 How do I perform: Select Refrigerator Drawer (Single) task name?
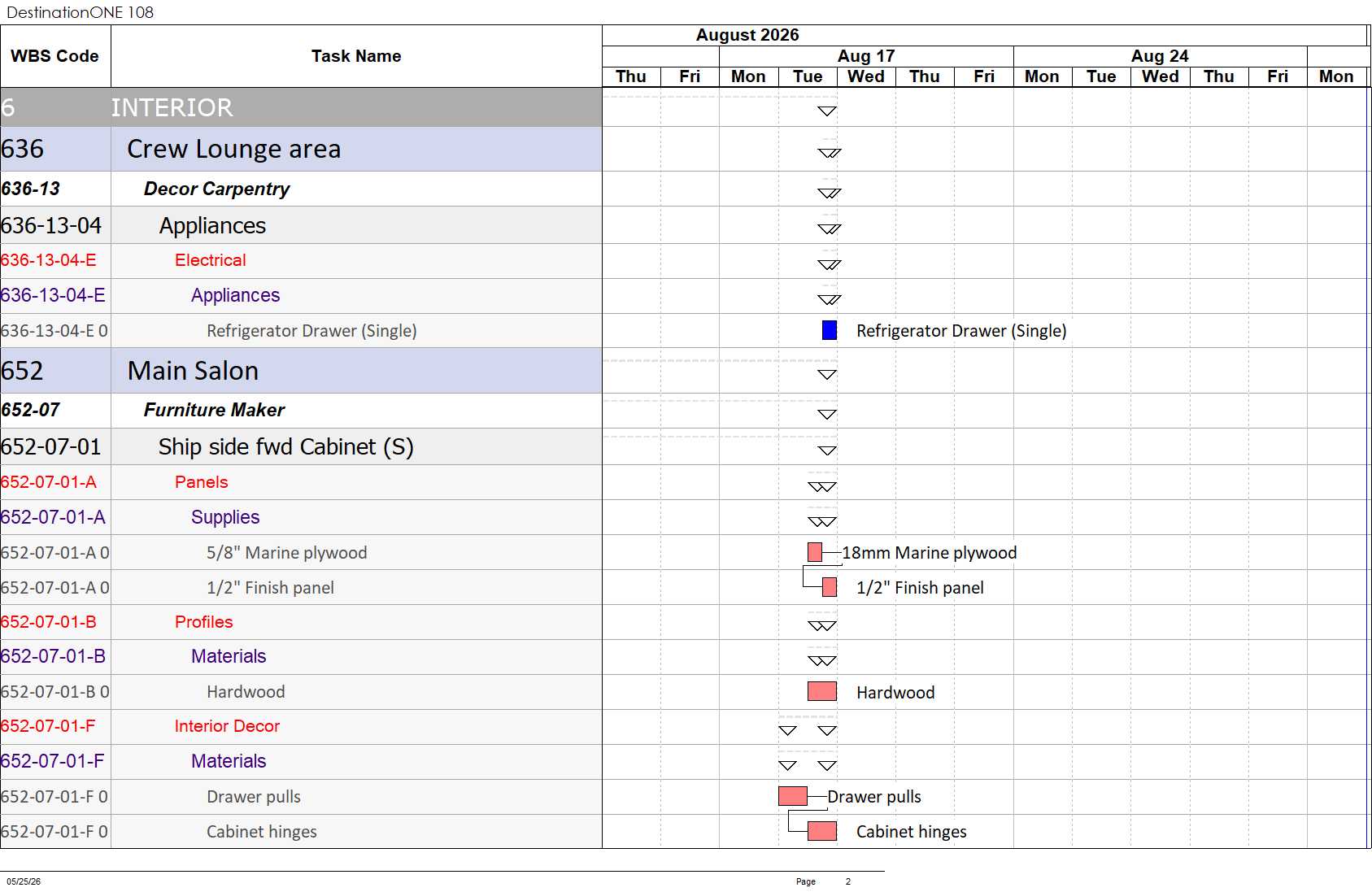point(311,331)
